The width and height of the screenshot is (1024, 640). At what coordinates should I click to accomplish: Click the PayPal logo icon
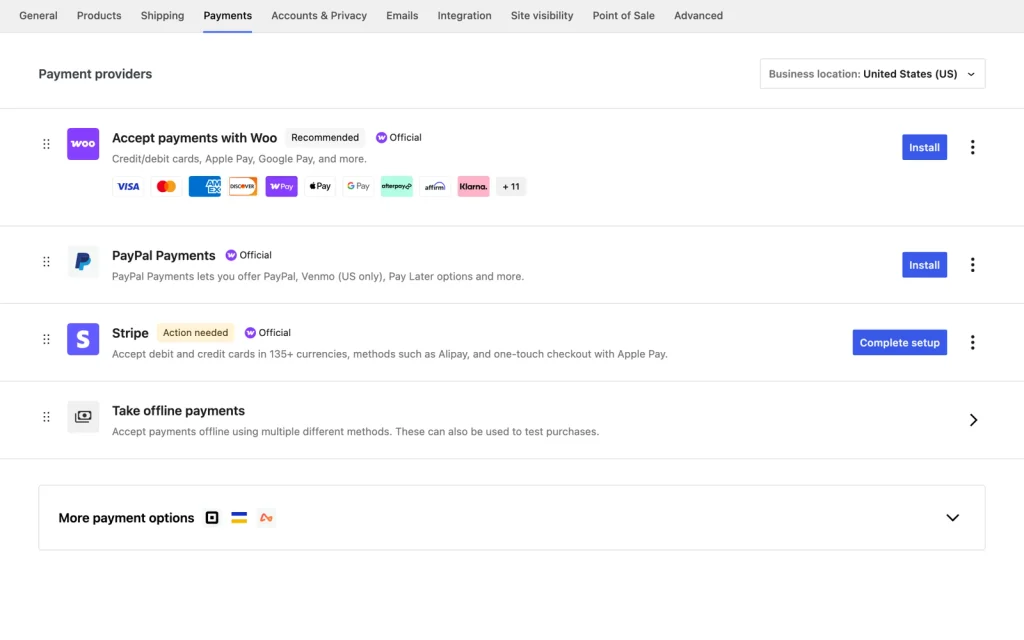pyautogui.click(x=83, y=261)
